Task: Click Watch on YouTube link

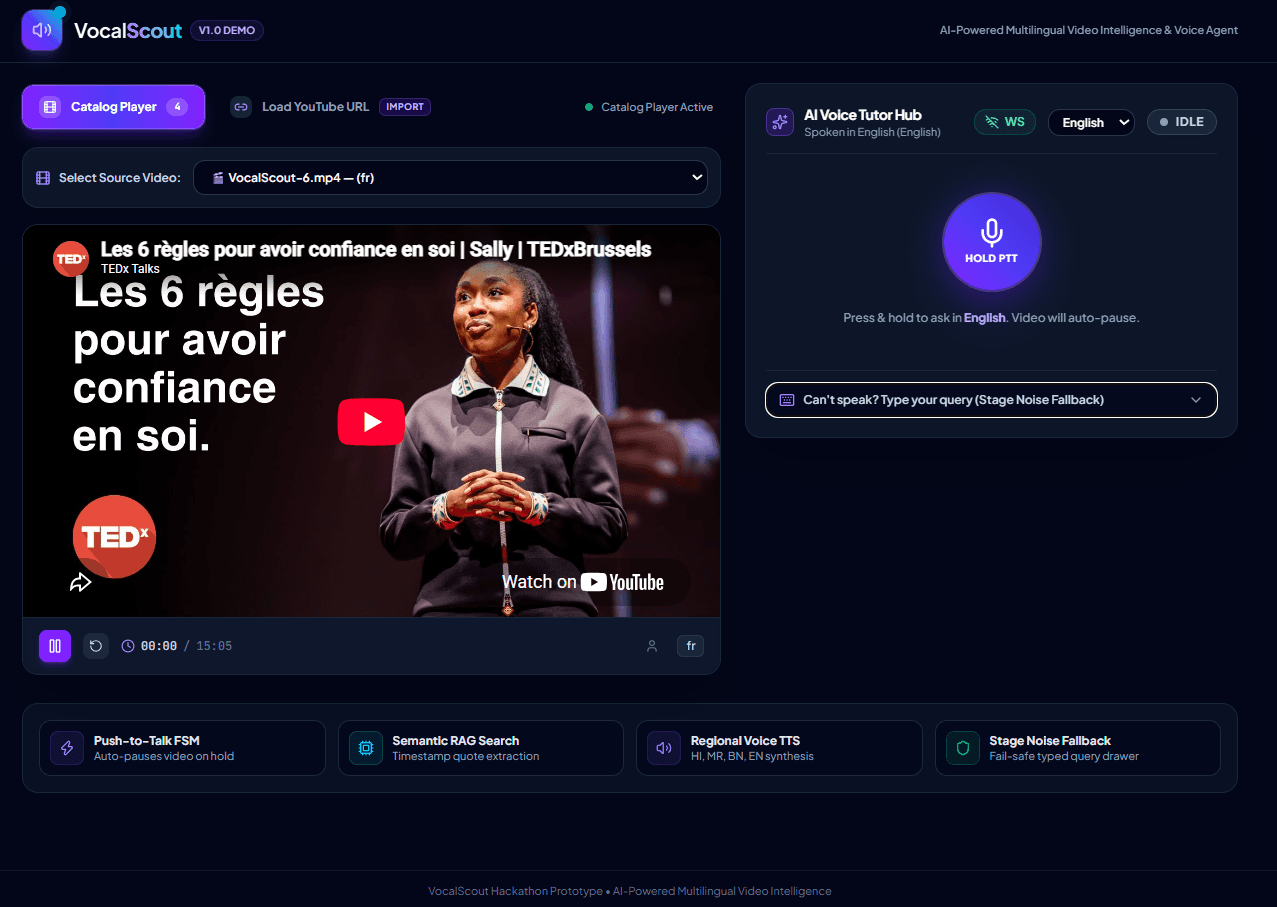Action: pyautogui.click(x=583, y=582)
